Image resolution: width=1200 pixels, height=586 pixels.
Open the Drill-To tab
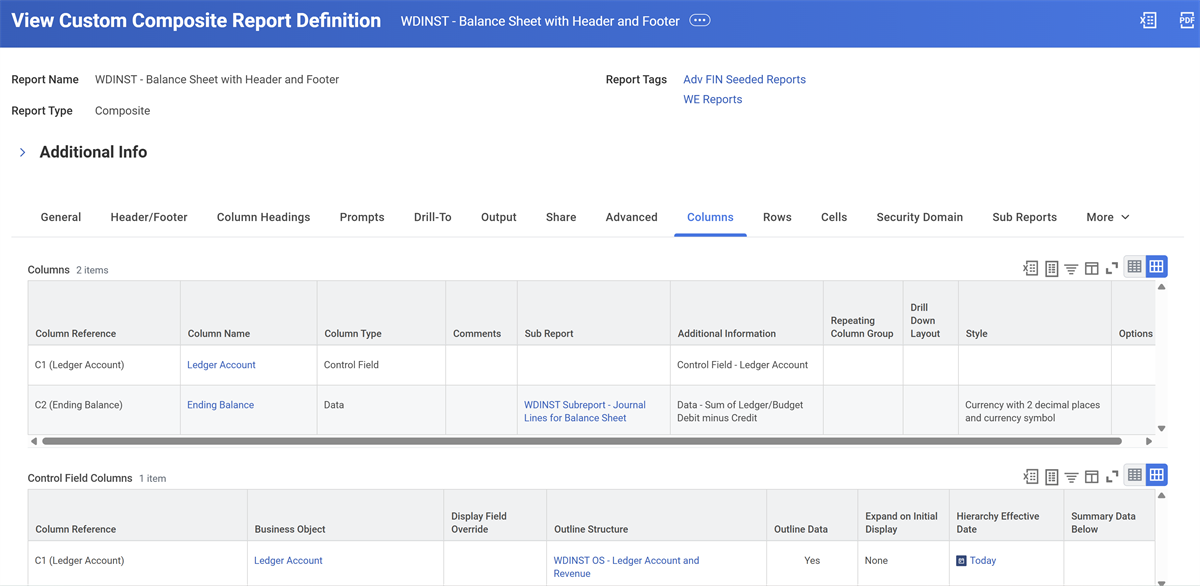pos(433,217)
